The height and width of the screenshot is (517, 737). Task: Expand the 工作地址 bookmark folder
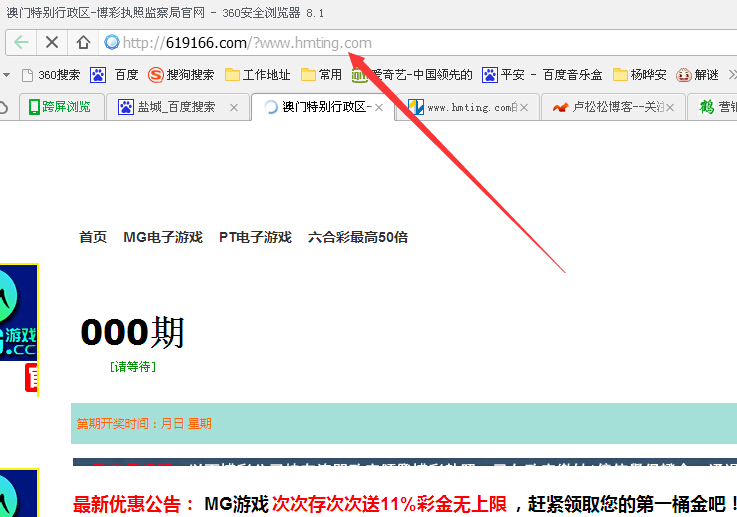pyautogui.click(x=257, y=75)
